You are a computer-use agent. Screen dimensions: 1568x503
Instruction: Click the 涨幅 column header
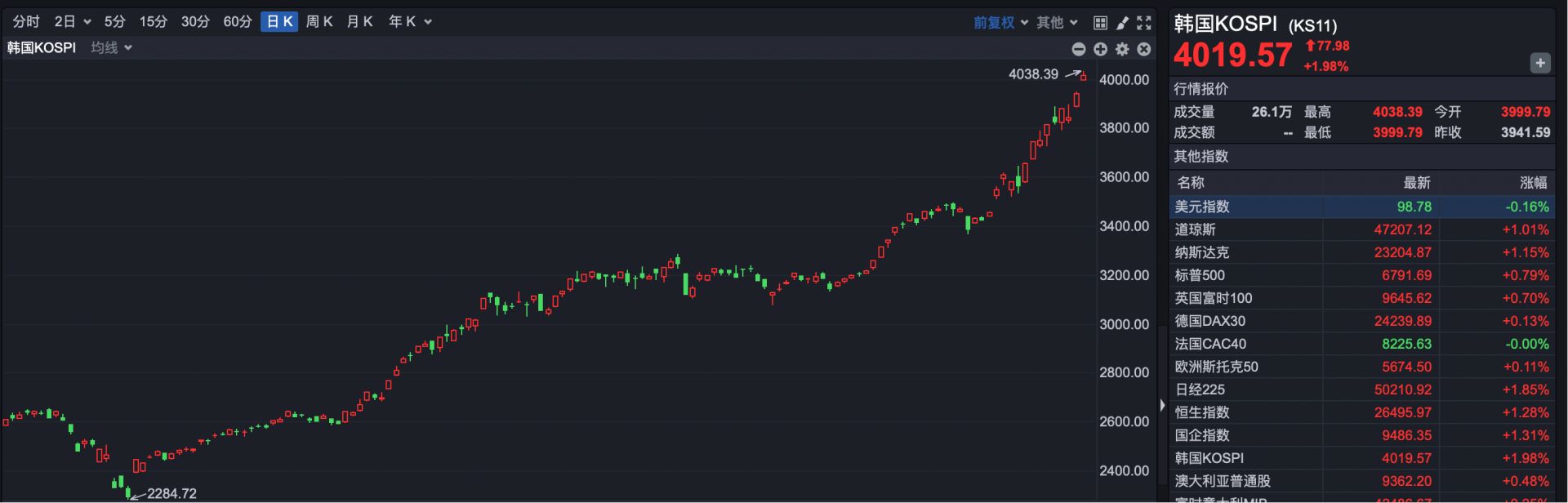coord(1532,182)
